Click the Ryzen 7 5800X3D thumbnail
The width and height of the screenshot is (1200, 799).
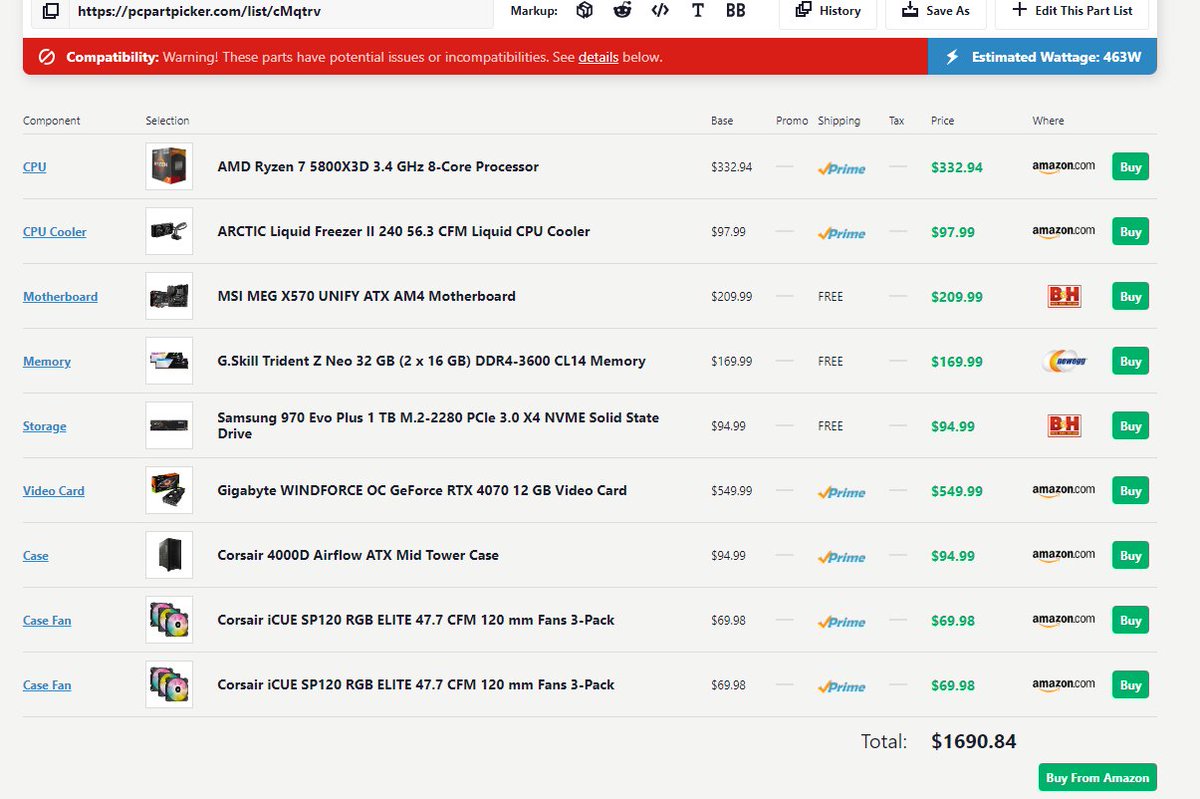(169, 167)
